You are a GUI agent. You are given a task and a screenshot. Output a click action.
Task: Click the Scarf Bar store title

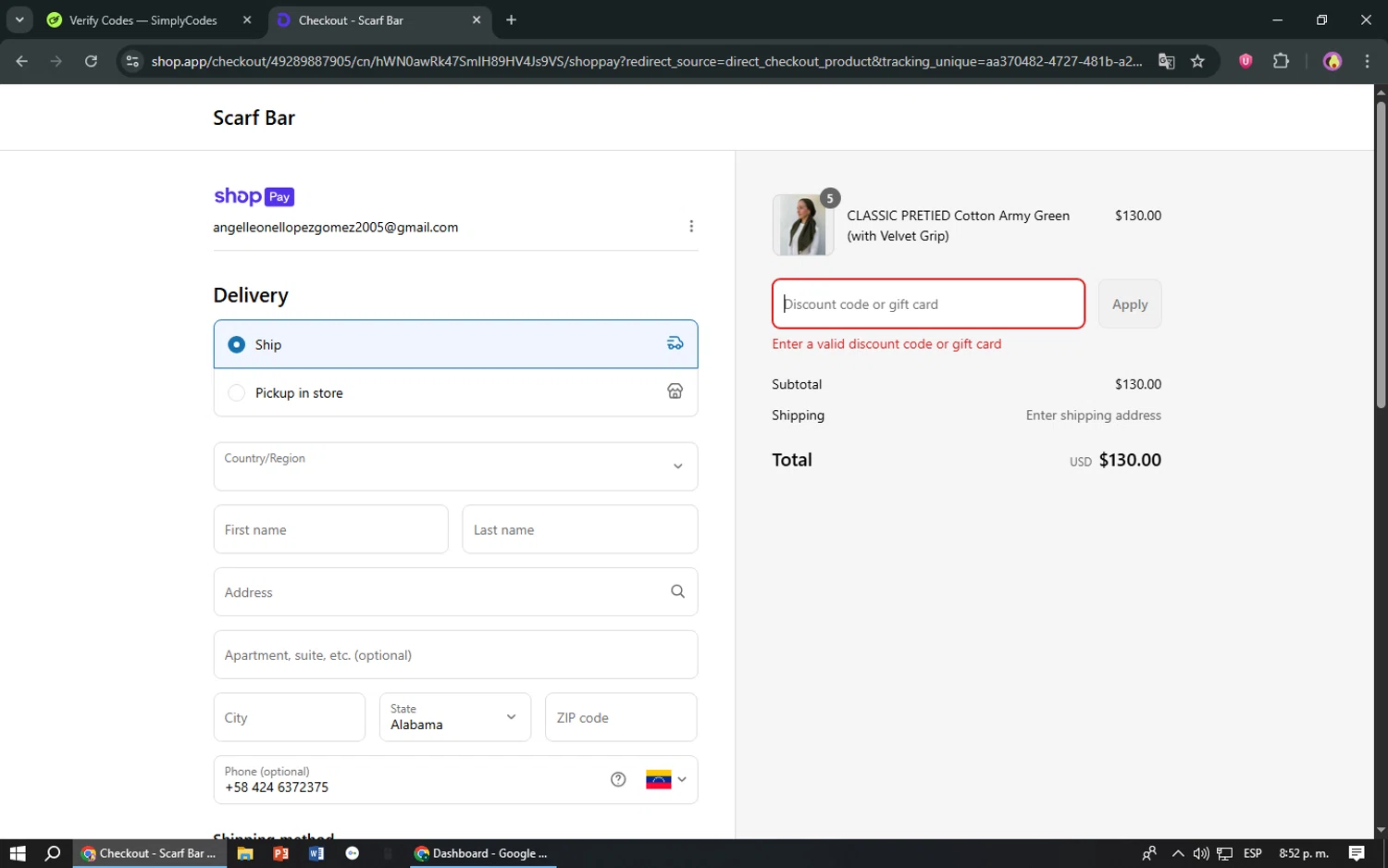point(254,118)
